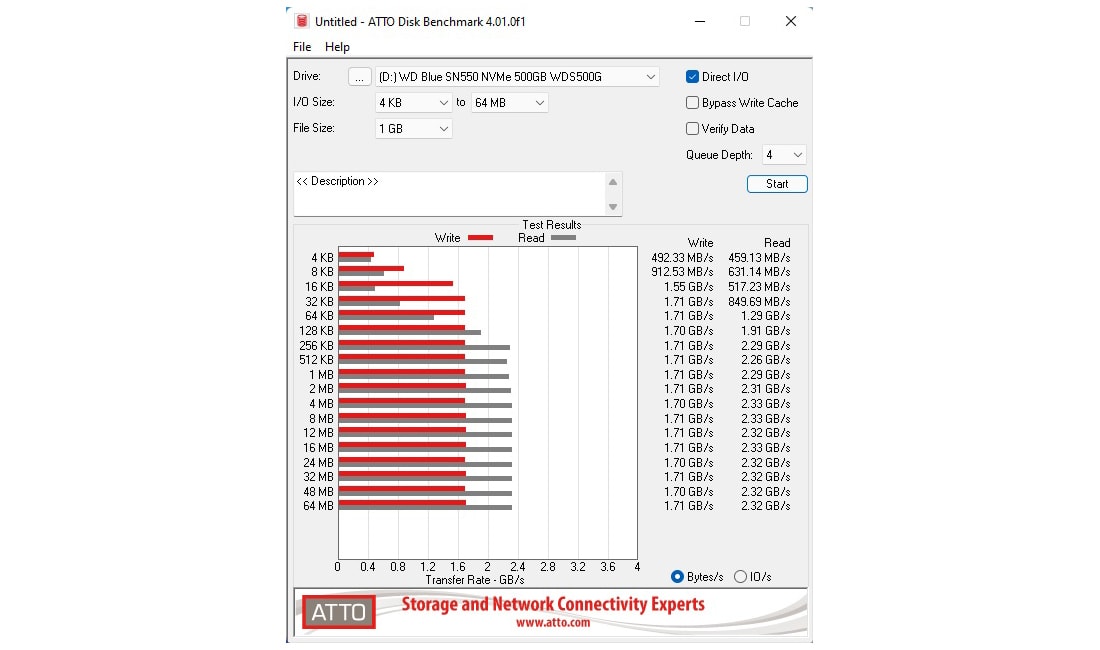Click the 2.26 GB/s read value
This screenshot has width=1100, height=650.
pyautogui.click(x=765, y=360)
